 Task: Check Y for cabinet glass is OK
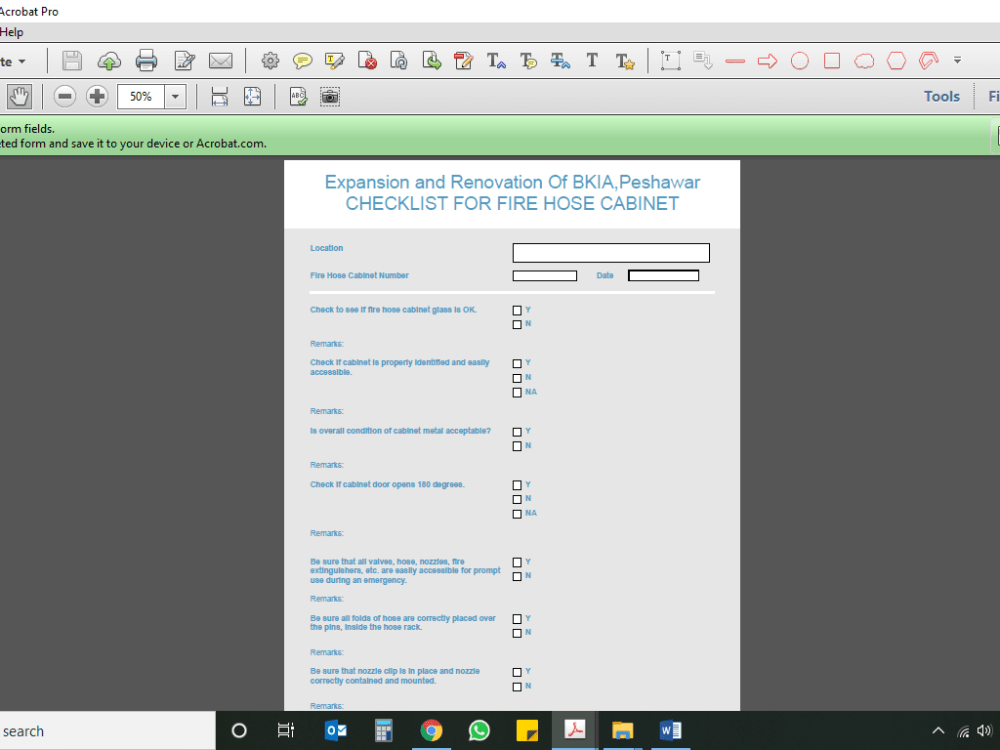(517, 311)
